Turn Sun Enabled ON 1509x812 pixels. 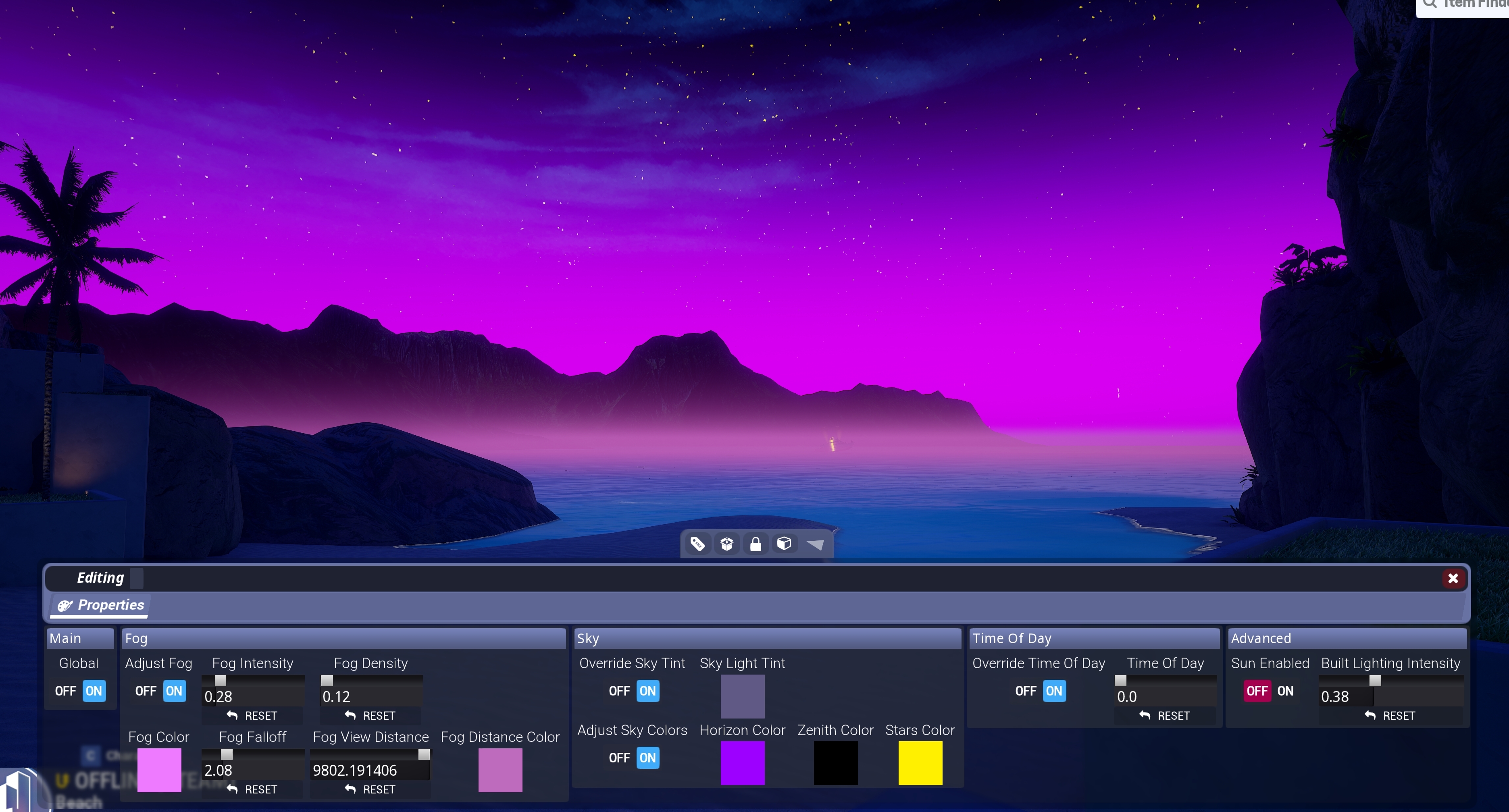point(1285,691)
